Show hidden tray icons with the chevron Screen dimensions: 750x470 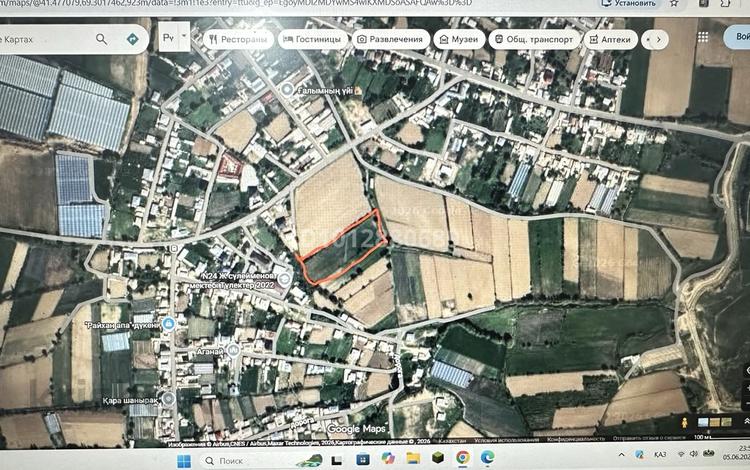click(621, 454)
